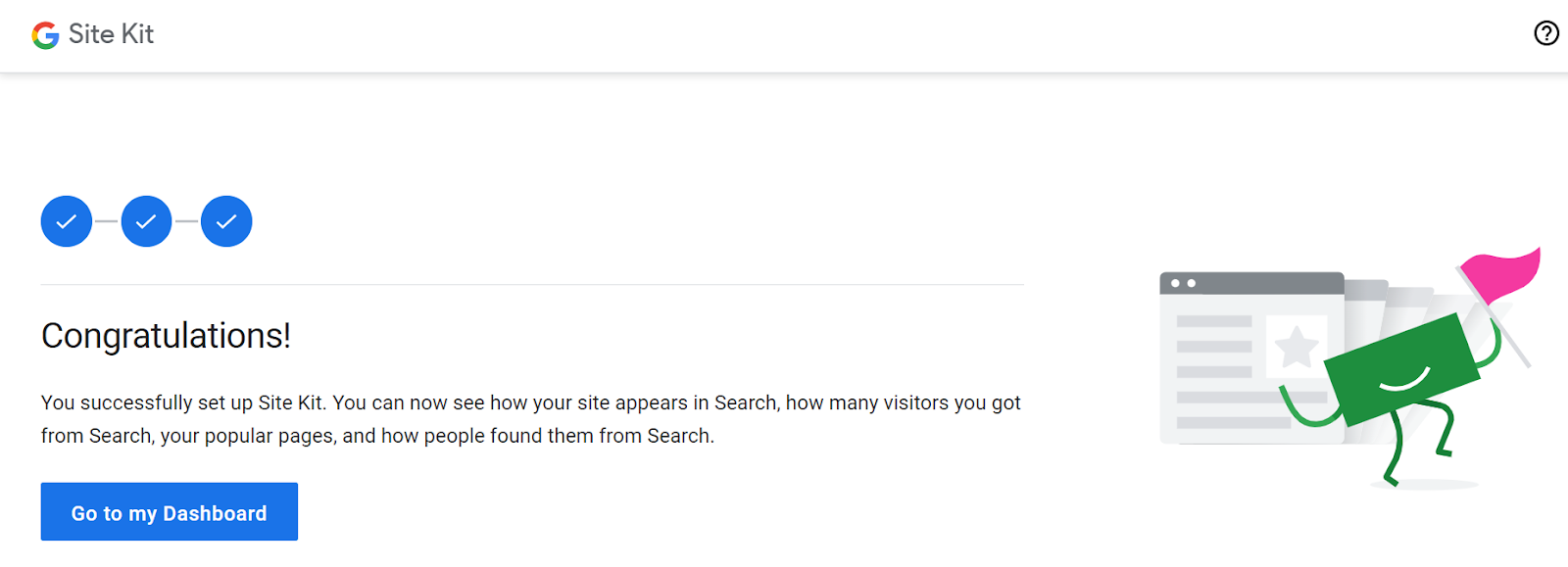Click the third completed step checkmark
The height and width of the screenshot is (567, 1568).
pos(226,221)
